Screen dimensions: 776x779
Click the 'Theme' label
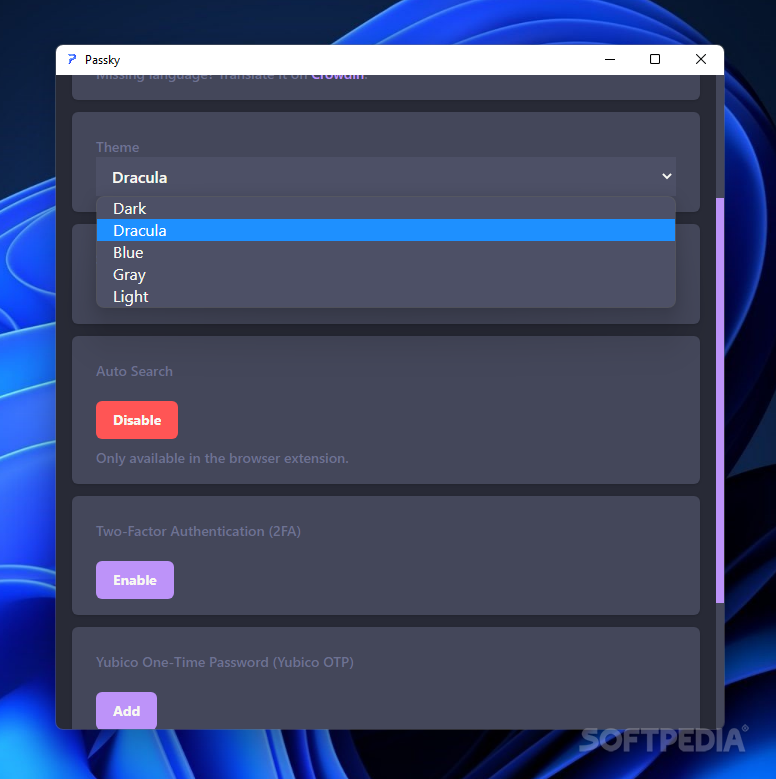(117, 147)
